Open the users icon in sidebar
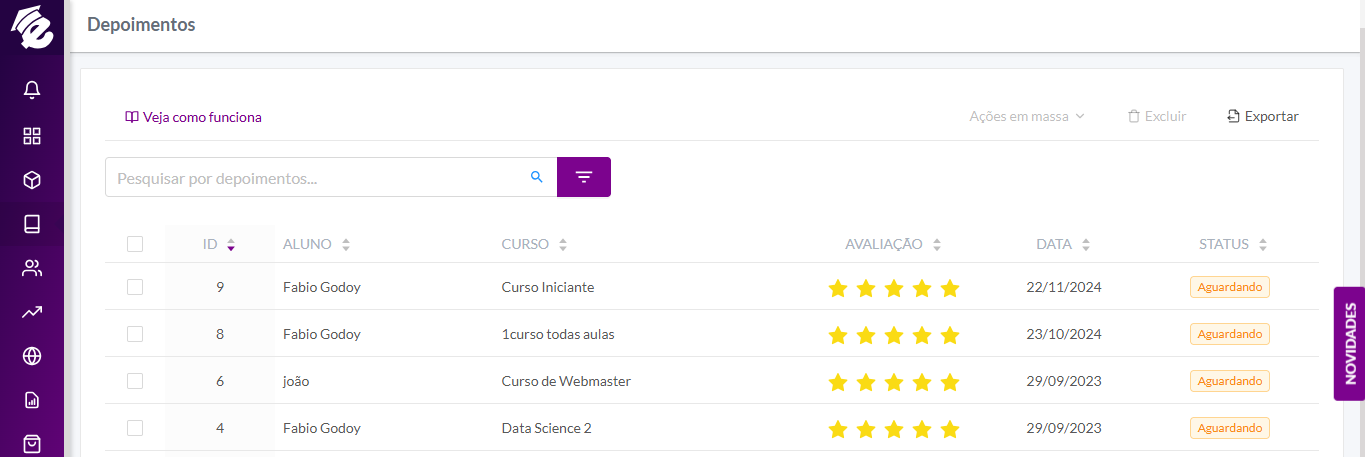1365x457 pixels. (32, 268)
